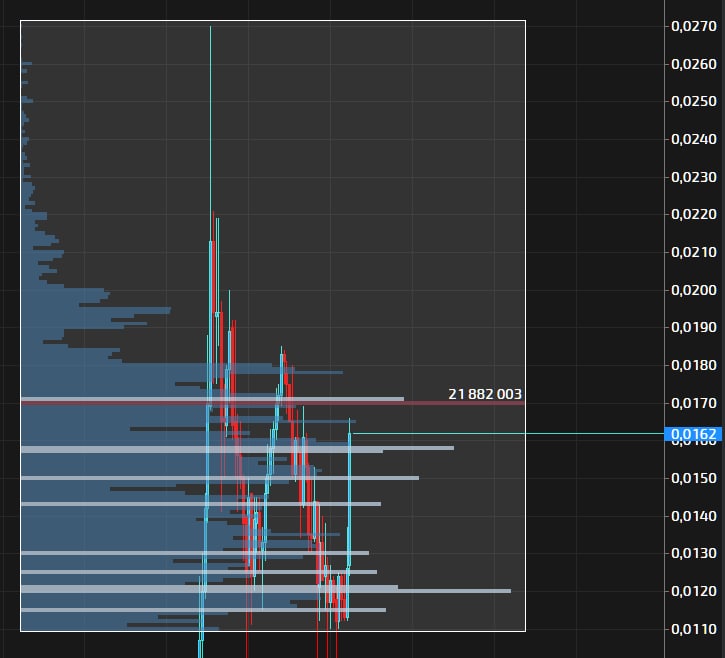Image resolution: width=725 pixels, height=658 pixels.
Task: Click the 0,0170 price axis label
Action: pos(694,403)
